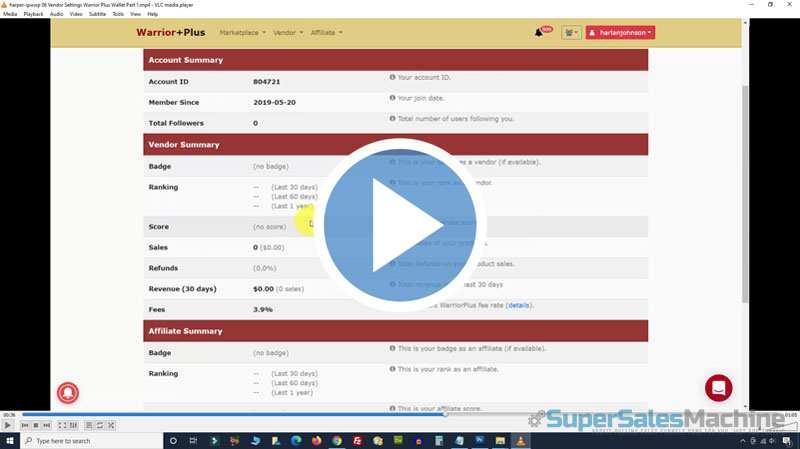Click the notification bell icon in navbar
This screenshot has height=449, width=800.
[x=539, y=33]
